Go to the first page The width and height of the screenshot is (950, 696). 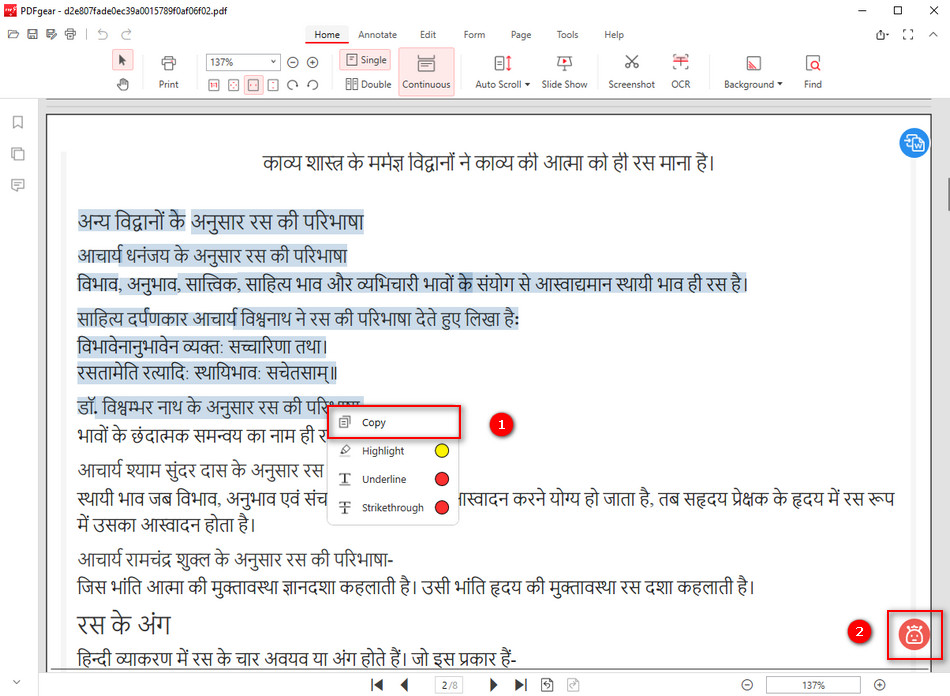(x=377, y=684)
